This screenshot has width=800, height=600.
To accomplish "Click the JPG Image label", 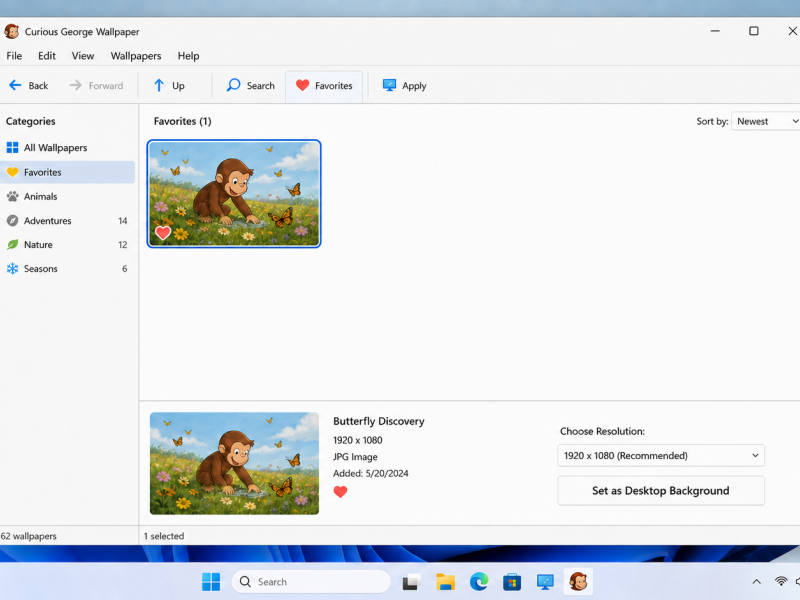I will 355,457.
